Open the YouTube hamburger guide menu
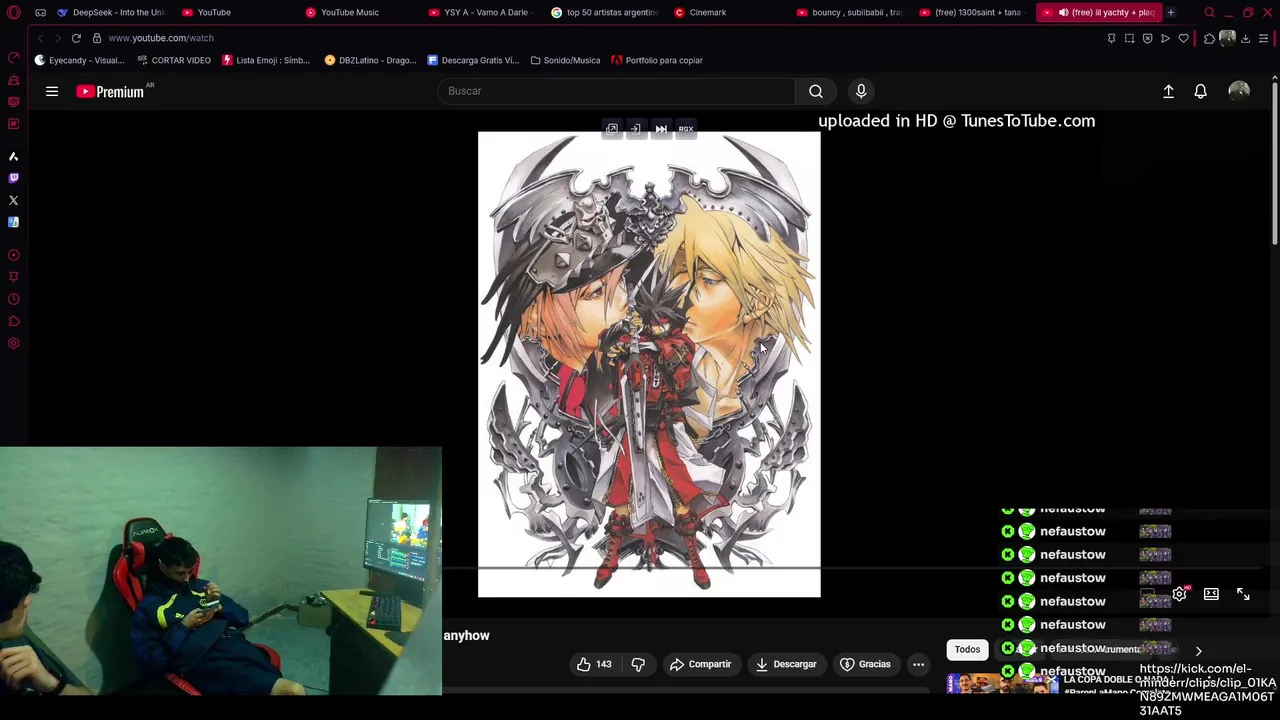 52,91
